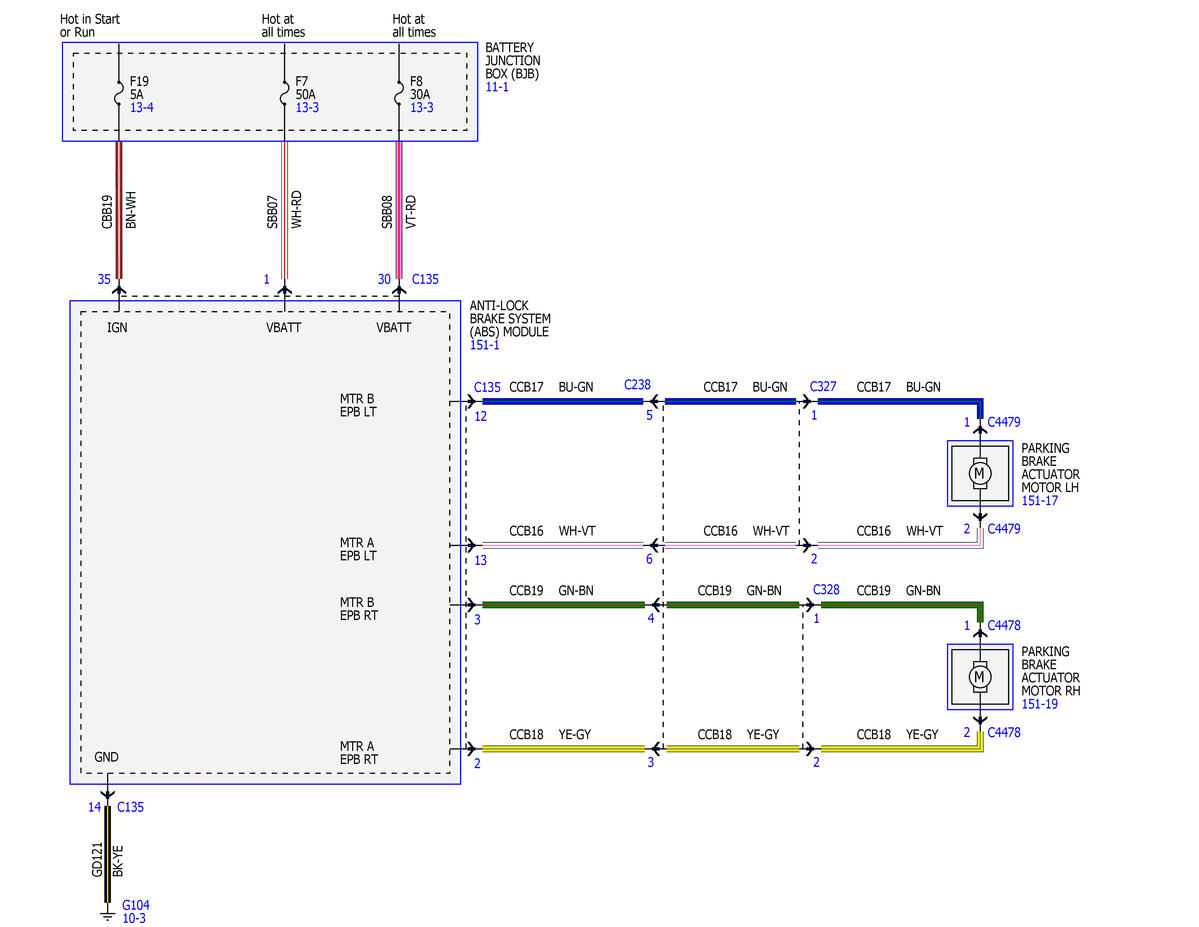Open the 13-4 reference under fuse F19
Image resolution: width=1199 pixels, height=927 pixels.
click(x=141, y=108)
